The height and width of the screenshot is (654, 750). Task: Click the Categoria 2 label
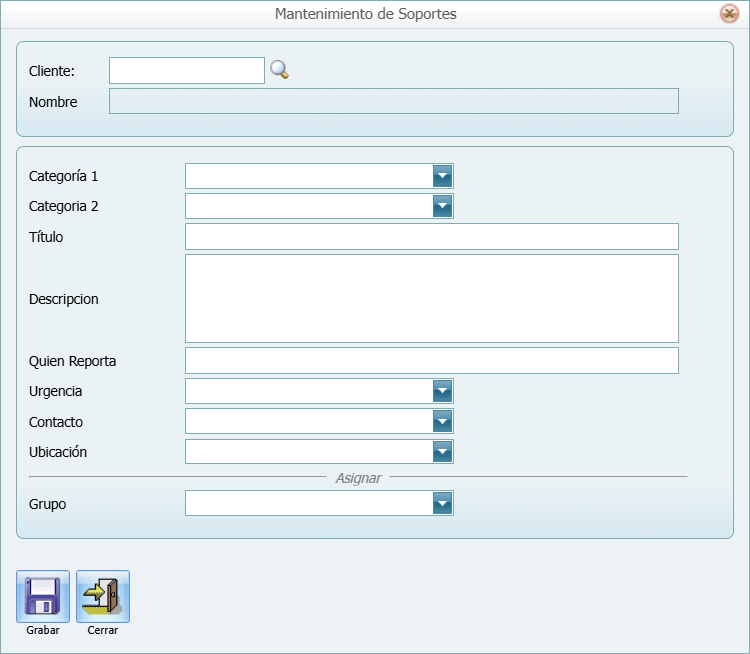pyautogui.click(x=64, y=206)
